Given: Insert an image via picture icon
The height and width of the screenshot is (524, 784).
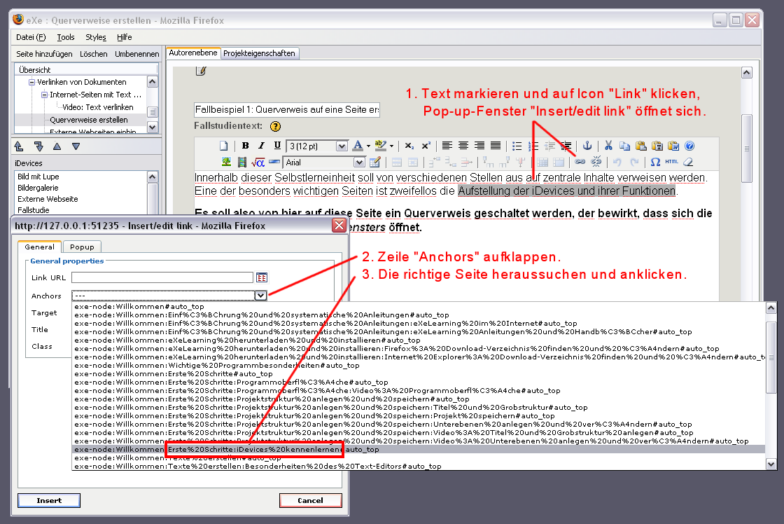Looking at the screenshot, I should tap(226, 162).
